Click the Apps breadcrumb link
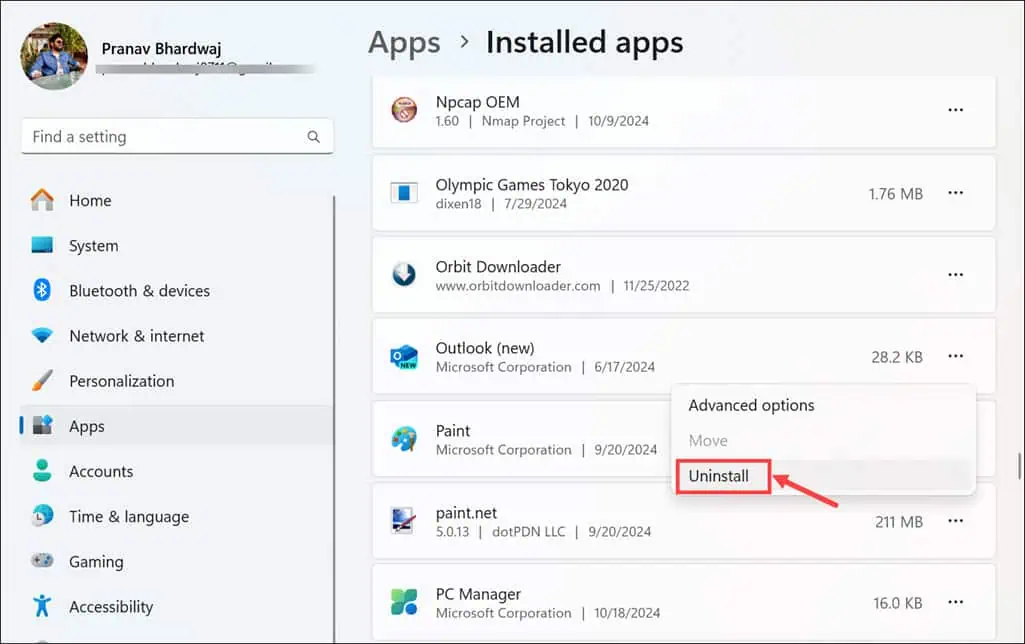Viewport: 1025px width, 644px height. [404, 42]
